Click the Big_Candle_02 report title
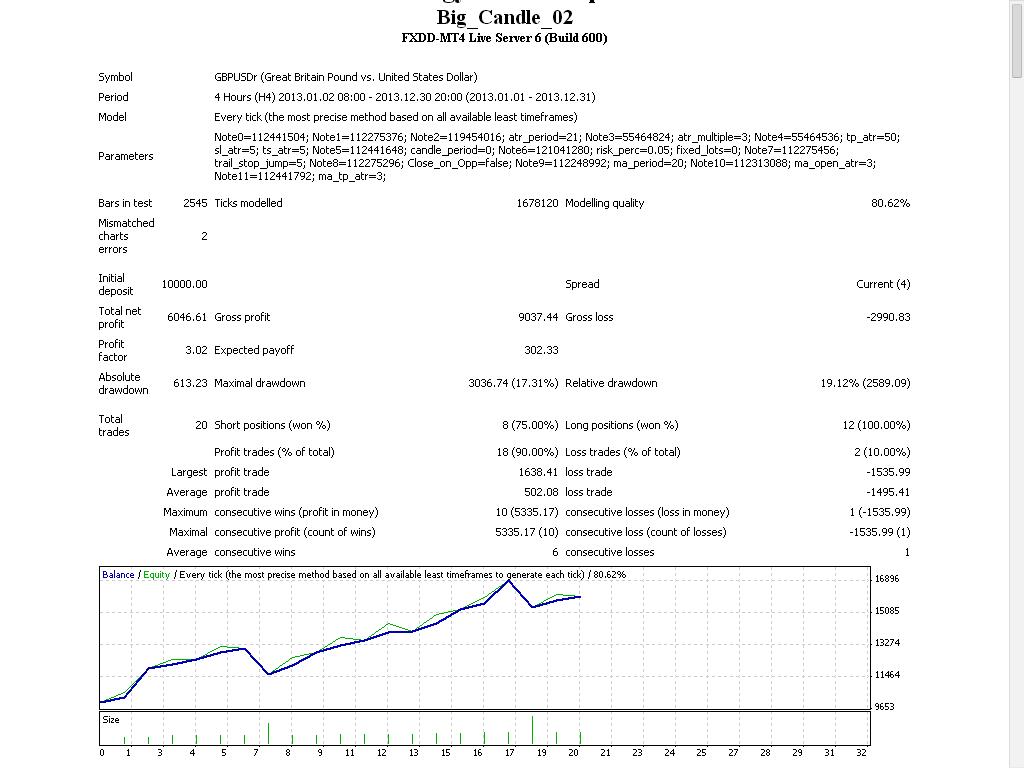1024x768 pixels. click(504, 17)
